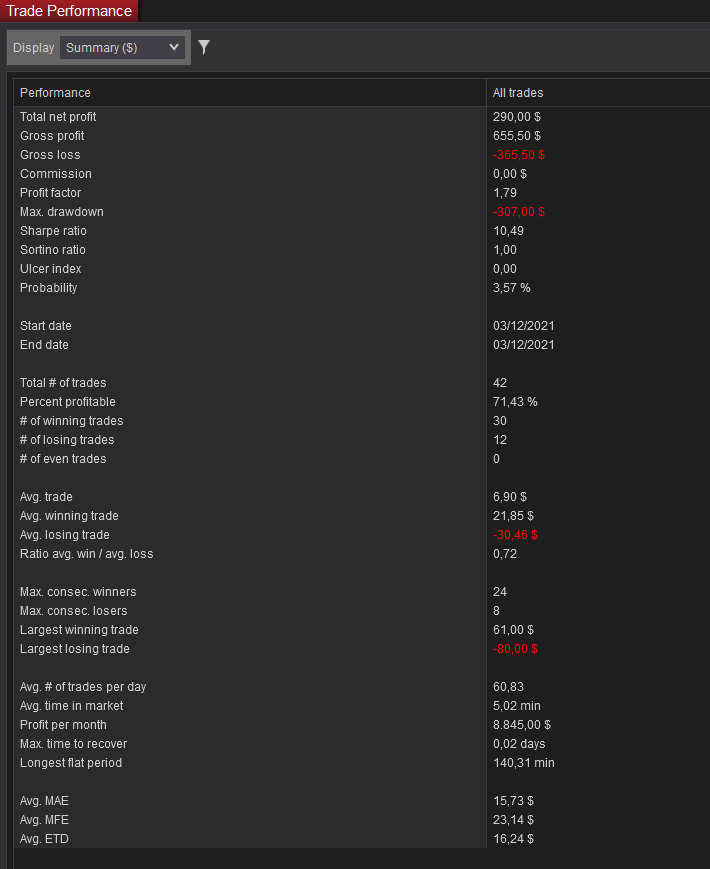Select the Start date value 03/12/2021
This screenshot has height=869, width=710.
[524, 326]
